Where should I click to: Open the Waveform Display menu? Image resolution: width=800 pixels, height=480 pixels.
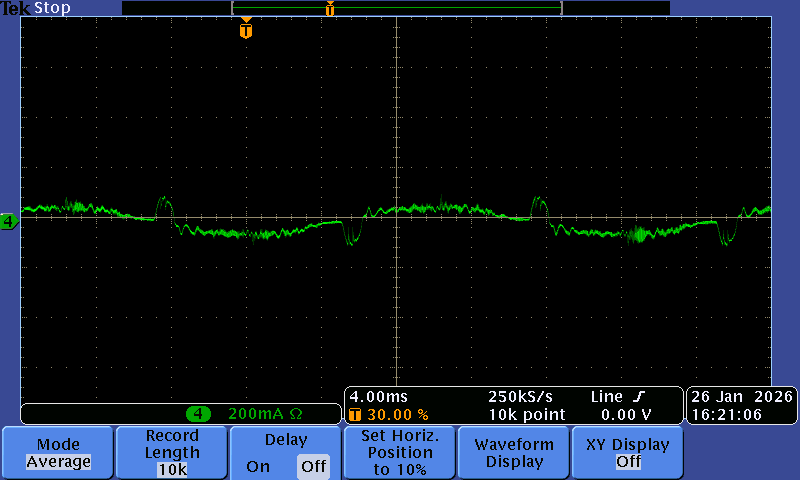point(514,453)
